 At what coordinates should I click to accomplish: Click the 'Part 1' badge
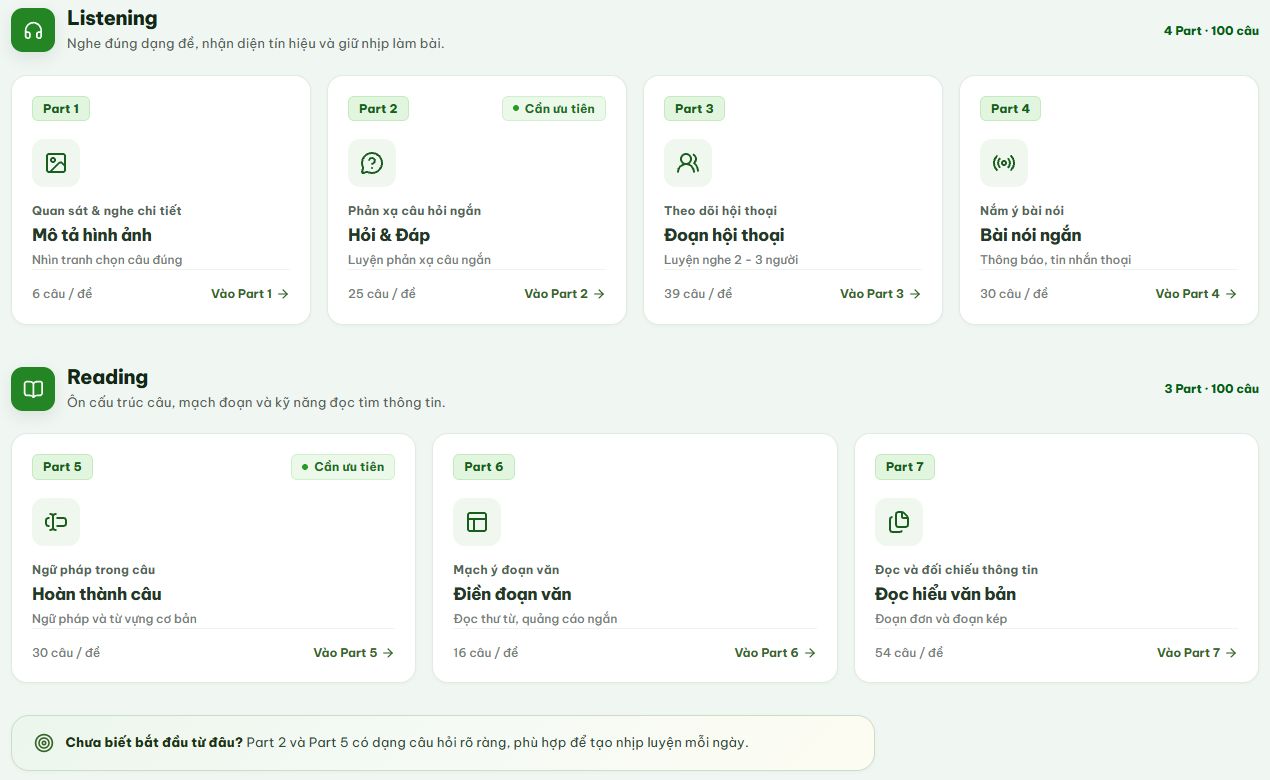61,109
